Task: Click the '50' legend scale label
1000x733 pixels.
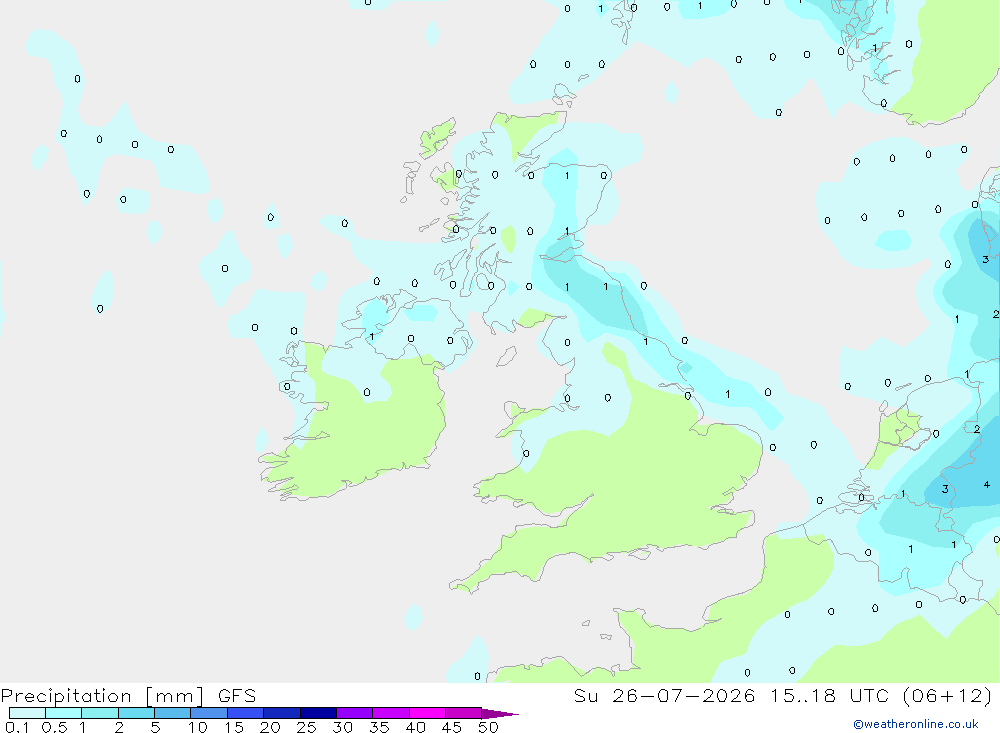Action: click(x=488, y=727)
